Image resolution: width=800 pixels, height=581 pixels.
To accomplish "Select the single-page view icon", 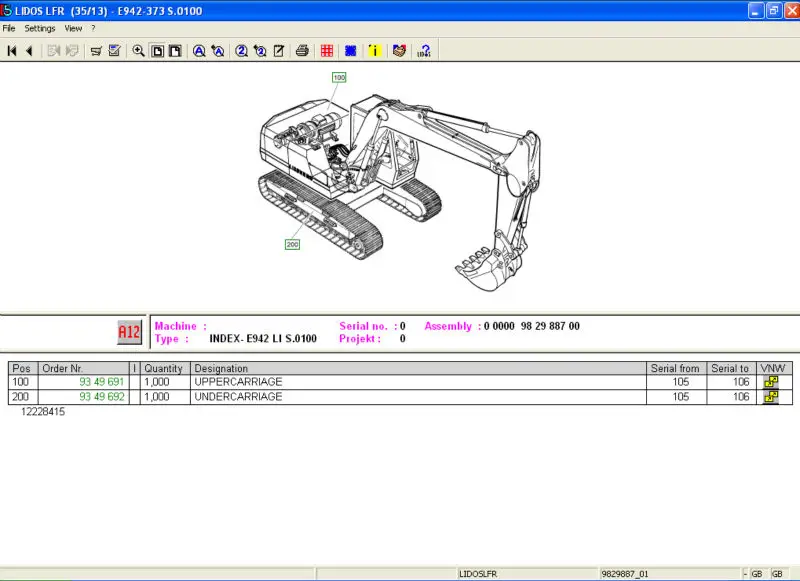I will click(x=158, y=51).
